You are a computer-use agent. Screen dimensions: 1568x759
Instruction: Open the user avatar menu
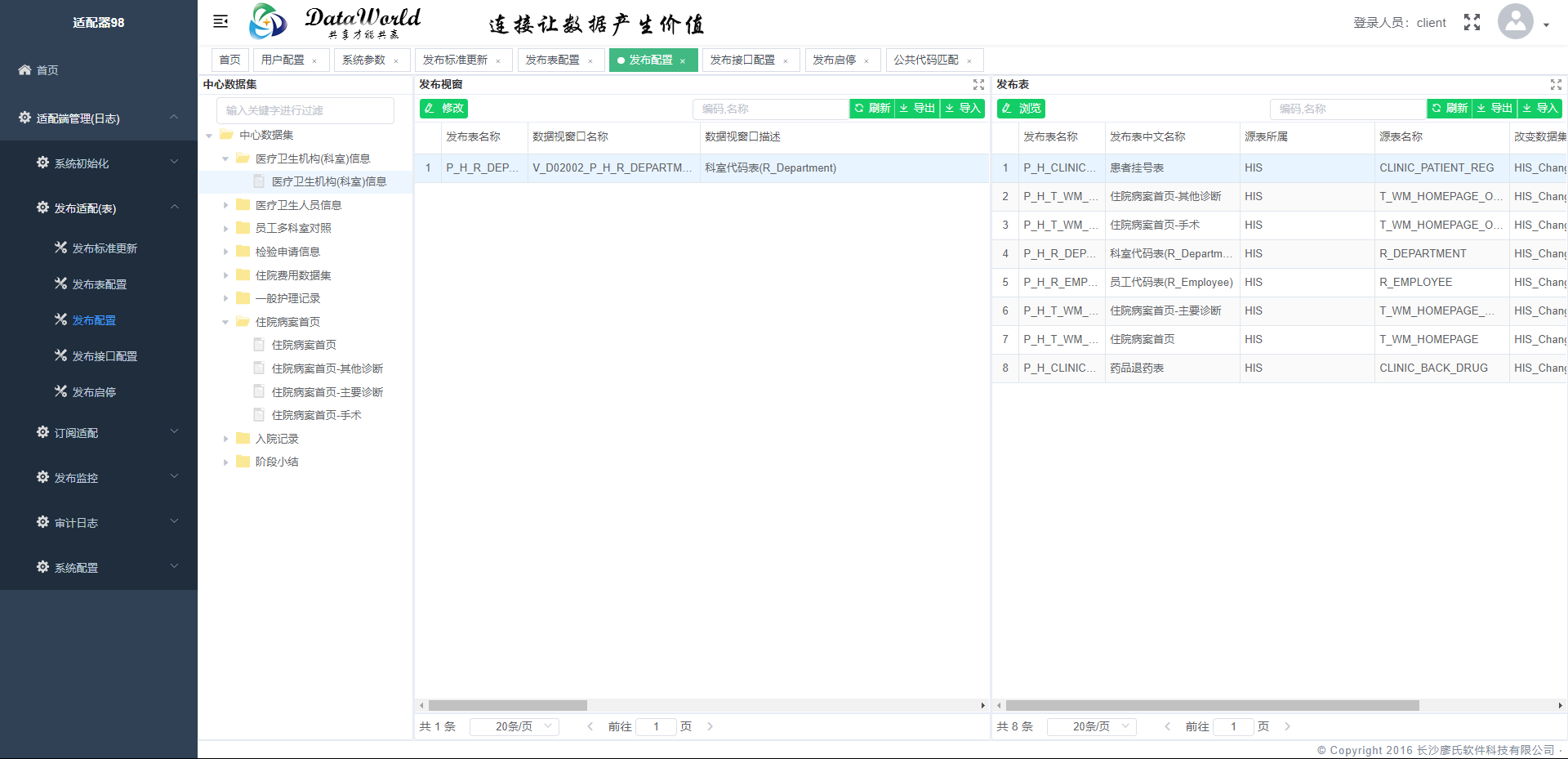click(1515, 21)
